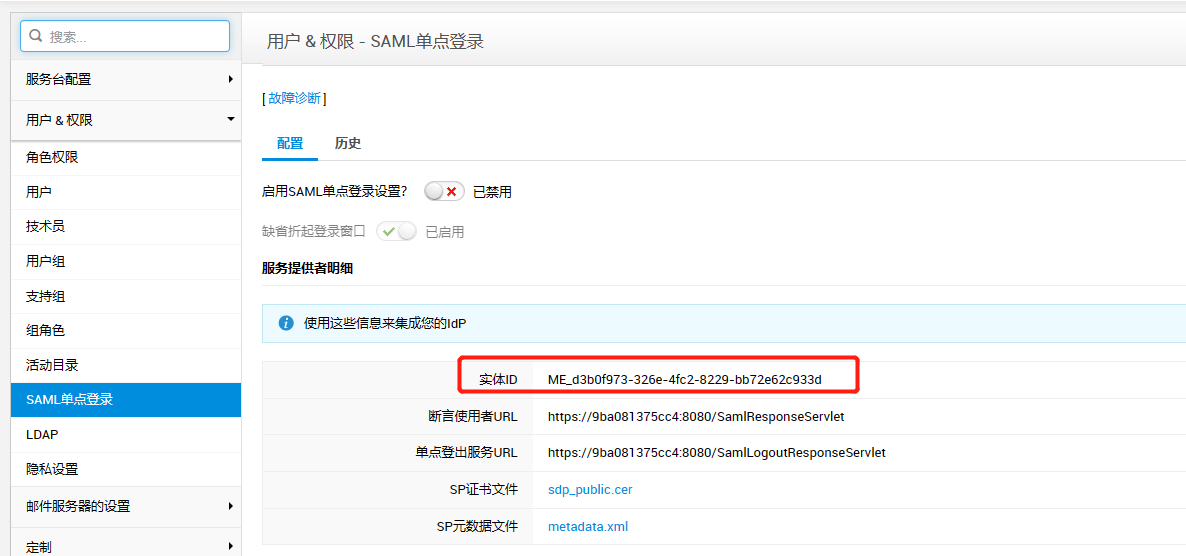Expand 服务台配置 menu section
The width and height of the screenshot is (1186, 556).
coord(125,79)
